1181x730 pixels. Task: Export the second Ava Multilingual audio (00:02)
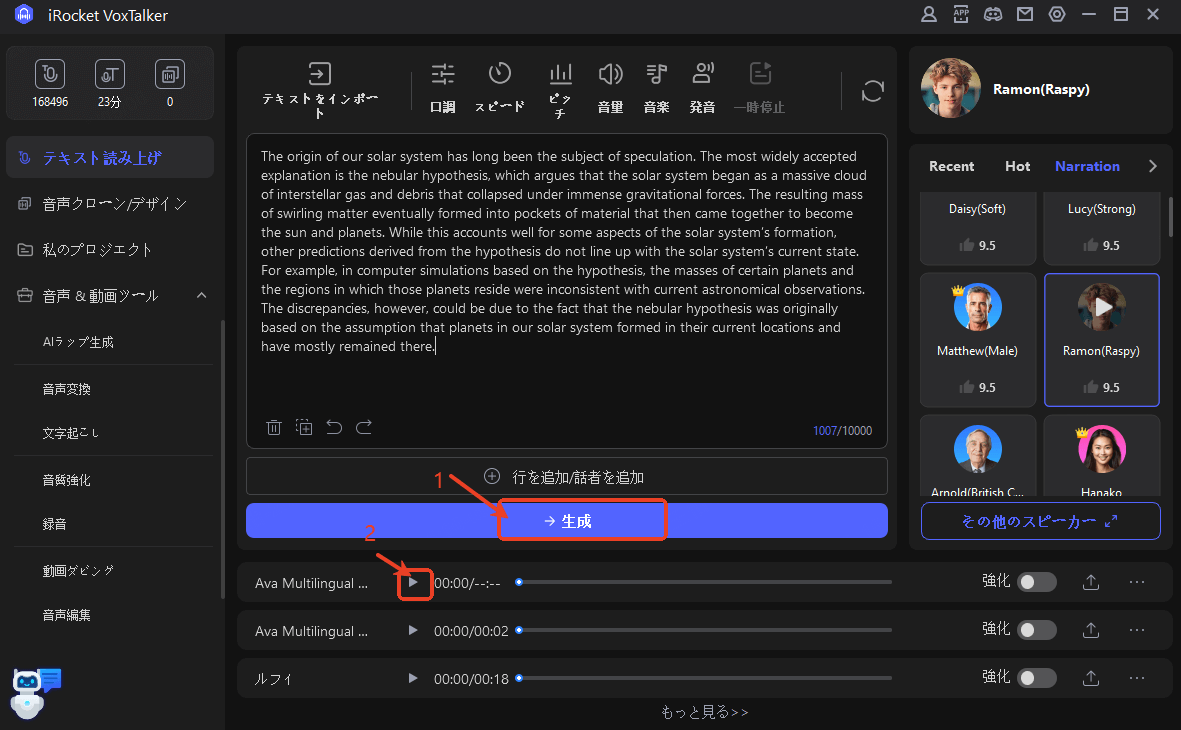[x=1091, y=631]
